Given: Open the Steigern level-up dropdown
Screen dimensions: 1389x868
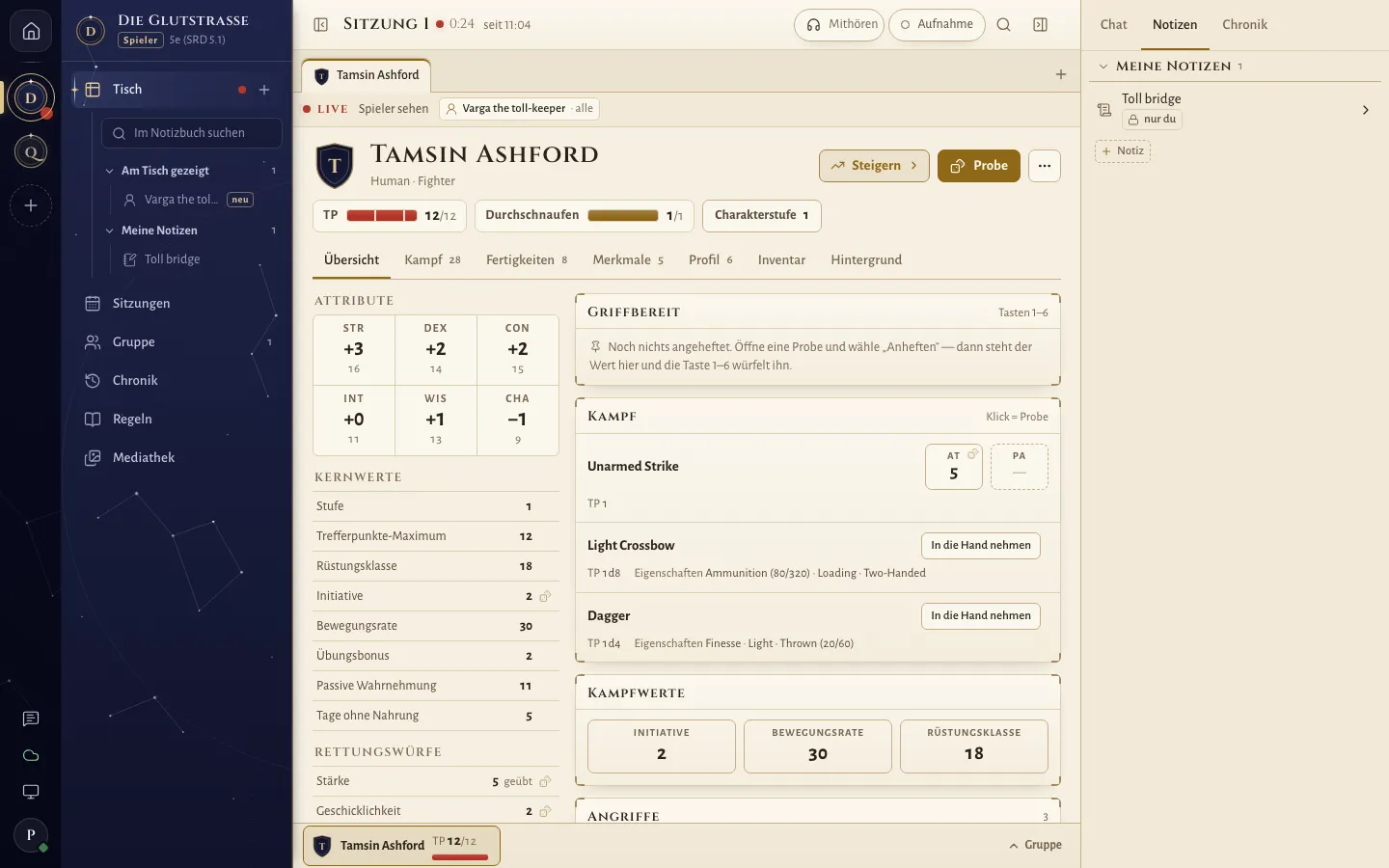Looking at the screenshot, I should [874, 166].
